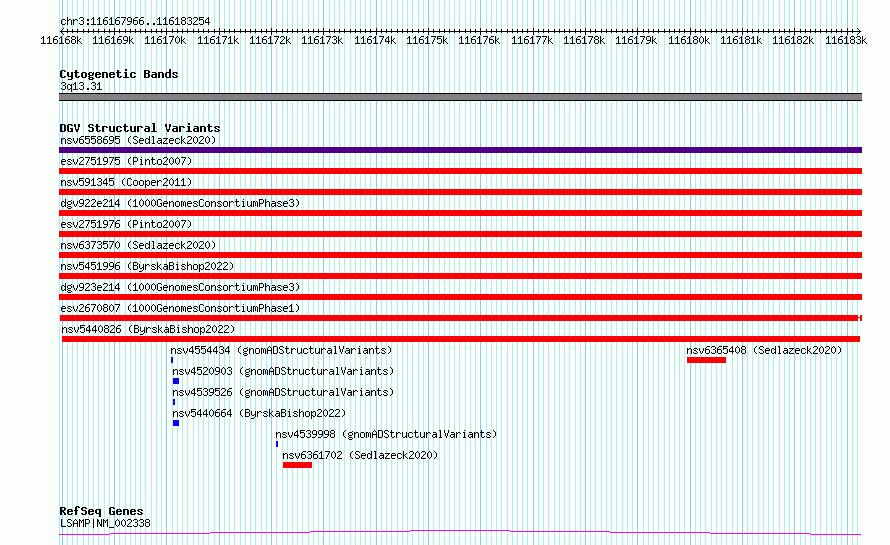Click the 116182k ruler position

click(x=794, y=40)
